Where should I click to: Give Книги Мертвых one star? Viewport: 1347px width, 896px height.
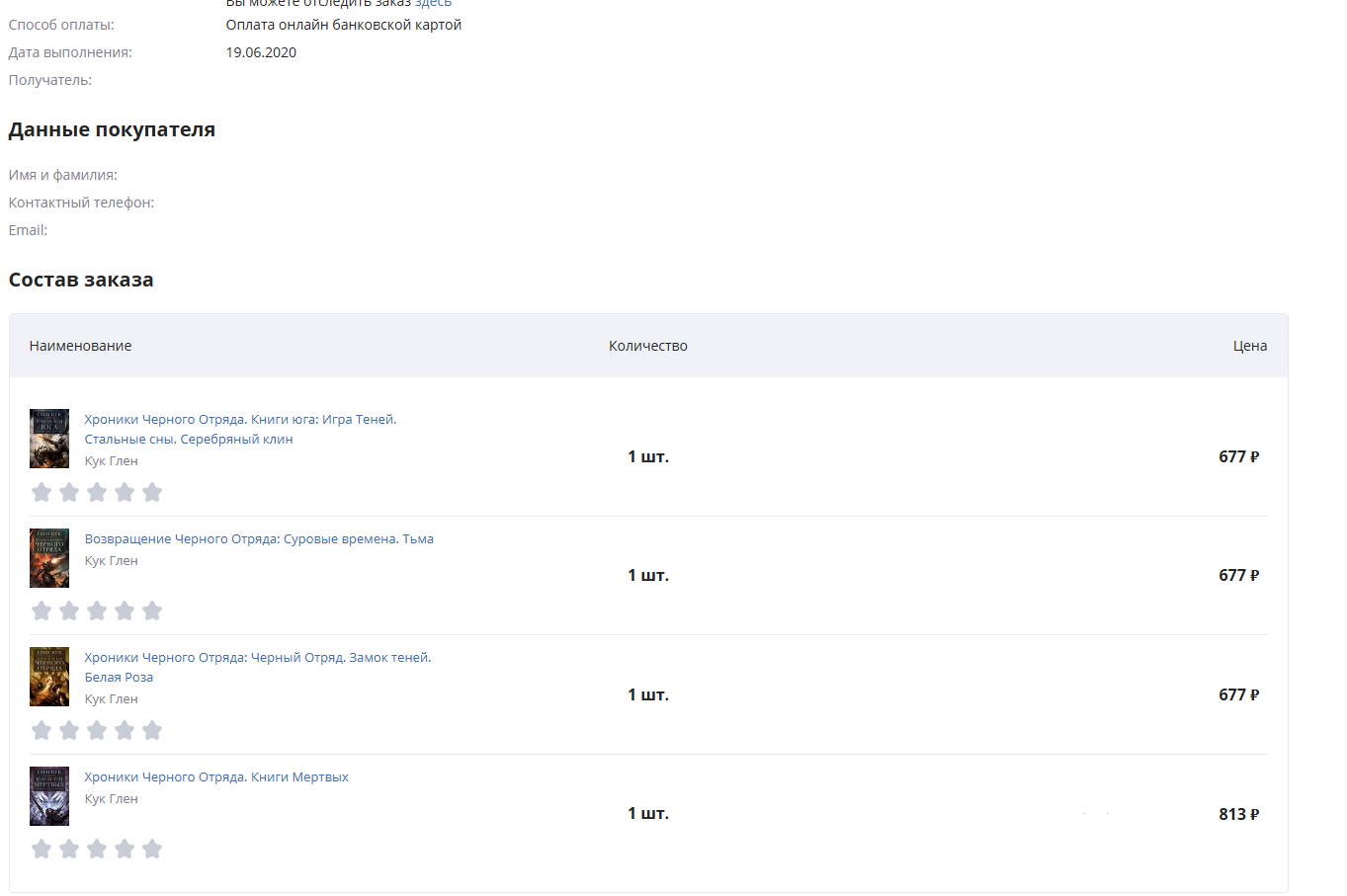click(x=42, y=849)
